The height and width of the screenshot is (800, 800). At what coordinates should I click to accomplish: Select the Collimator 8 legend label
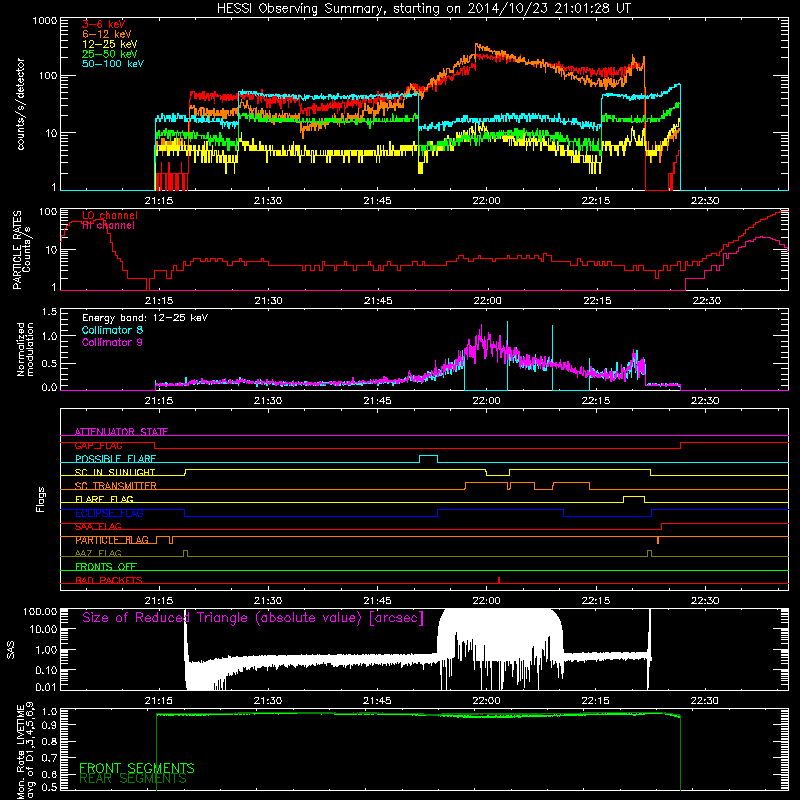pos(112,330)
